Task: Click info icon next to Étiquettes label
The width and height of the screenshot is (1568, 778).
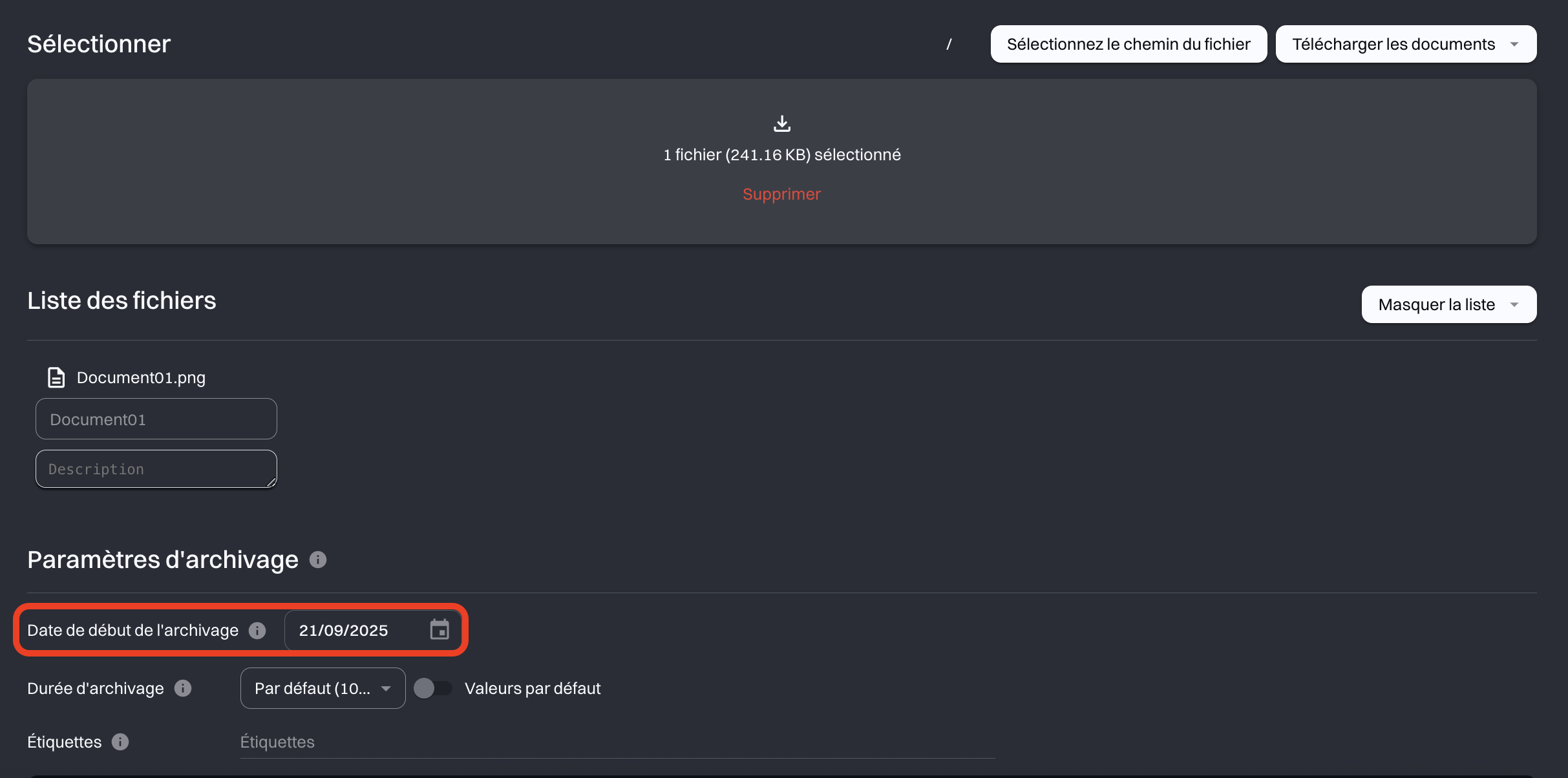Action: [x=120, y=742]
